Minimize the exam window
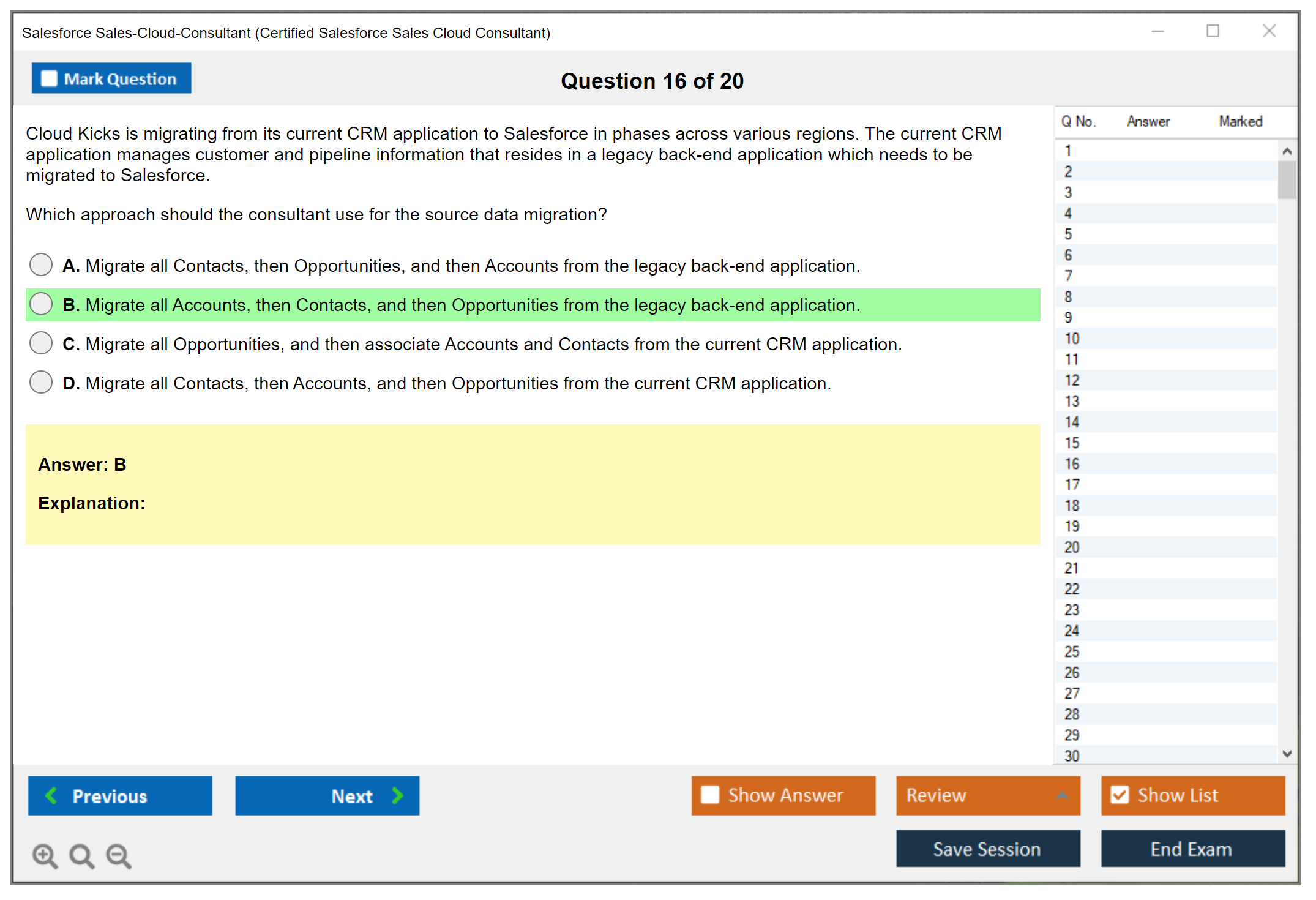This screenshot has width=1316, height=900. [1157, 31]
